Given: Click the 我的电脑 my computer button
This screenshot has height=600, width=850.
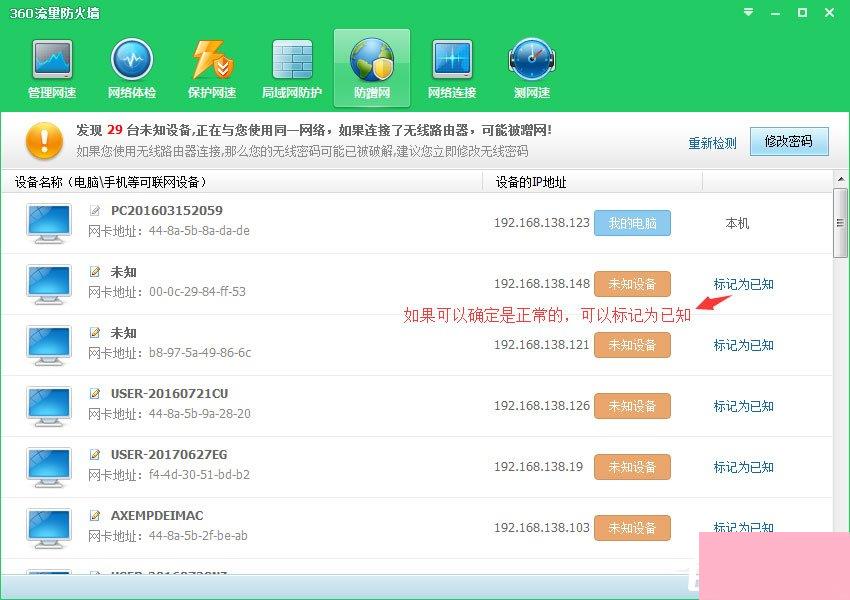Looking at the screenshot, I should point(632,223).
